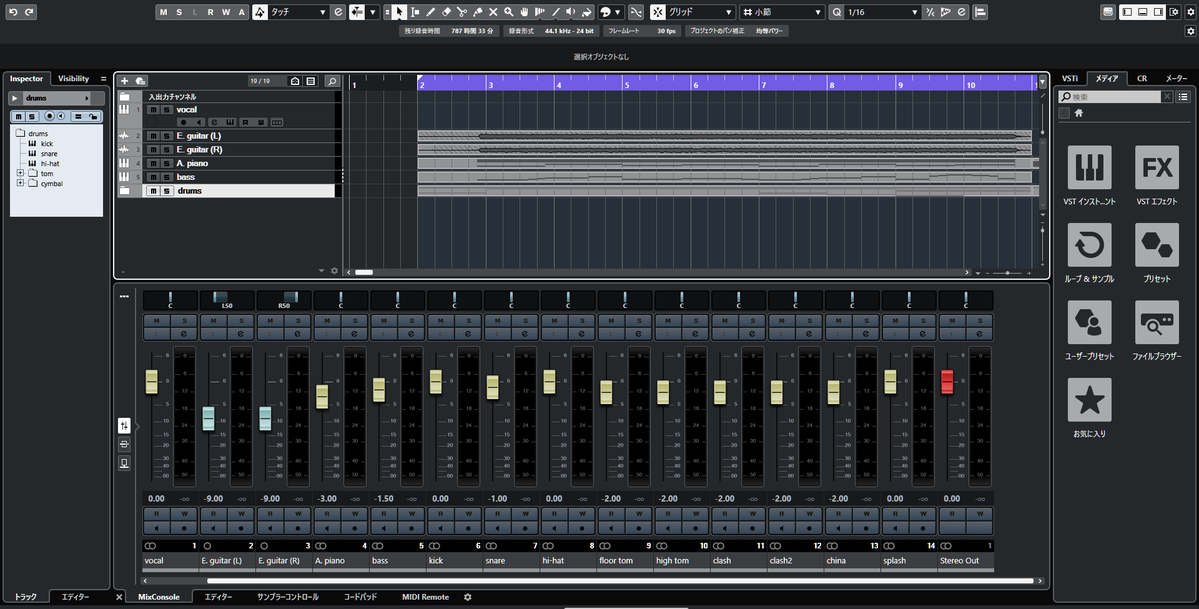This screenshot has height=609, width=1199.
Task: Select the Erase tool
Action: click(447, 12)
